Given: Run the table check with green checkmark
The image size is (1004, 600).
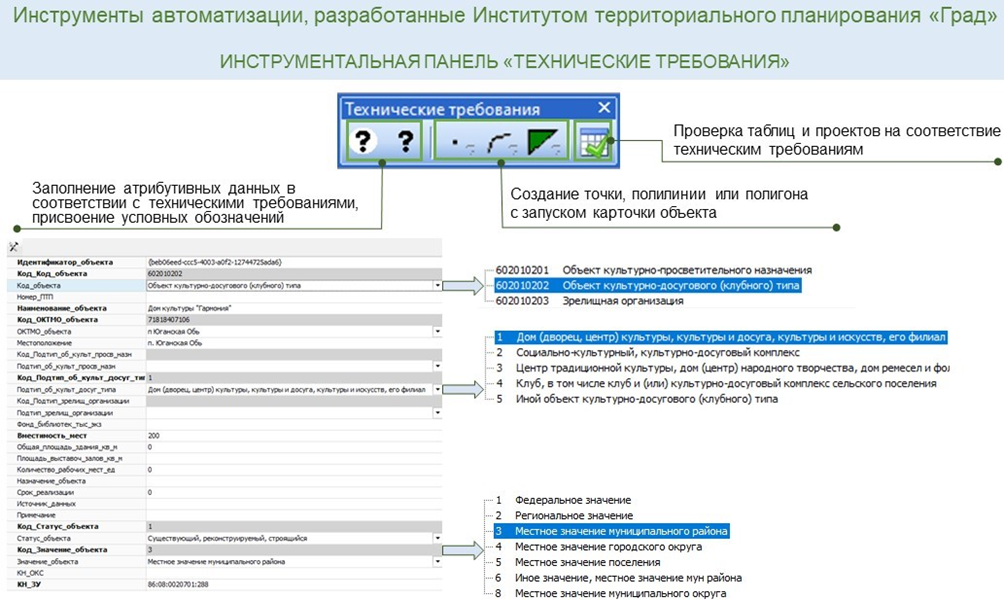Looking at the screenshot, I should [x=595, y=143].
